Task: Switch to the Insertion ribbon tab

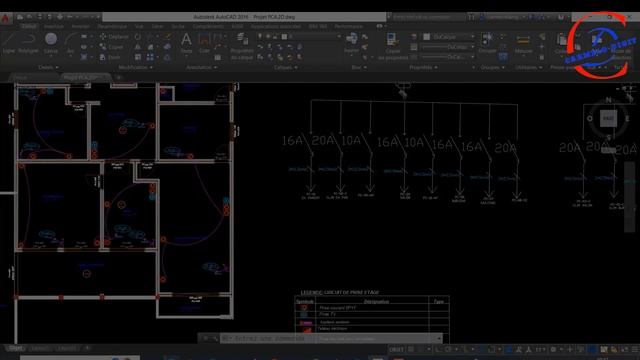Action: (x=54, y=27)
